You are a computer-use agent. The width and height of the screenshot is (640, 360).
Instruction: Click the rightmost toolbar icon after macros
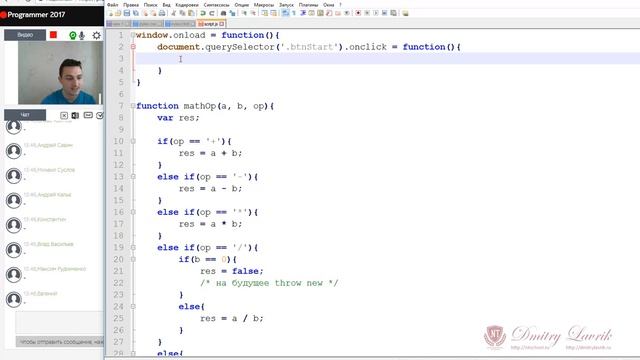click(404, 13)
